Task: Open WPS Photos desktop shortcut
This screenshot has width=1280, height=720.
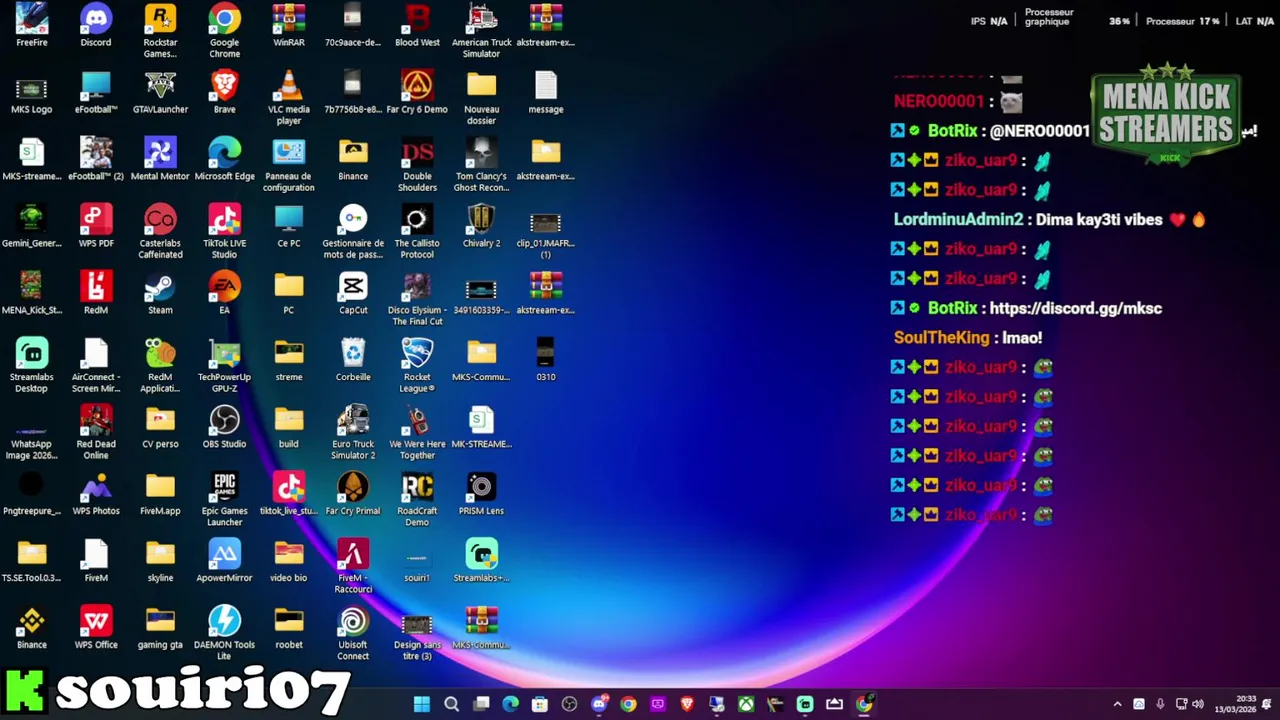Action: pyautogui.click(x=96, y=494)
